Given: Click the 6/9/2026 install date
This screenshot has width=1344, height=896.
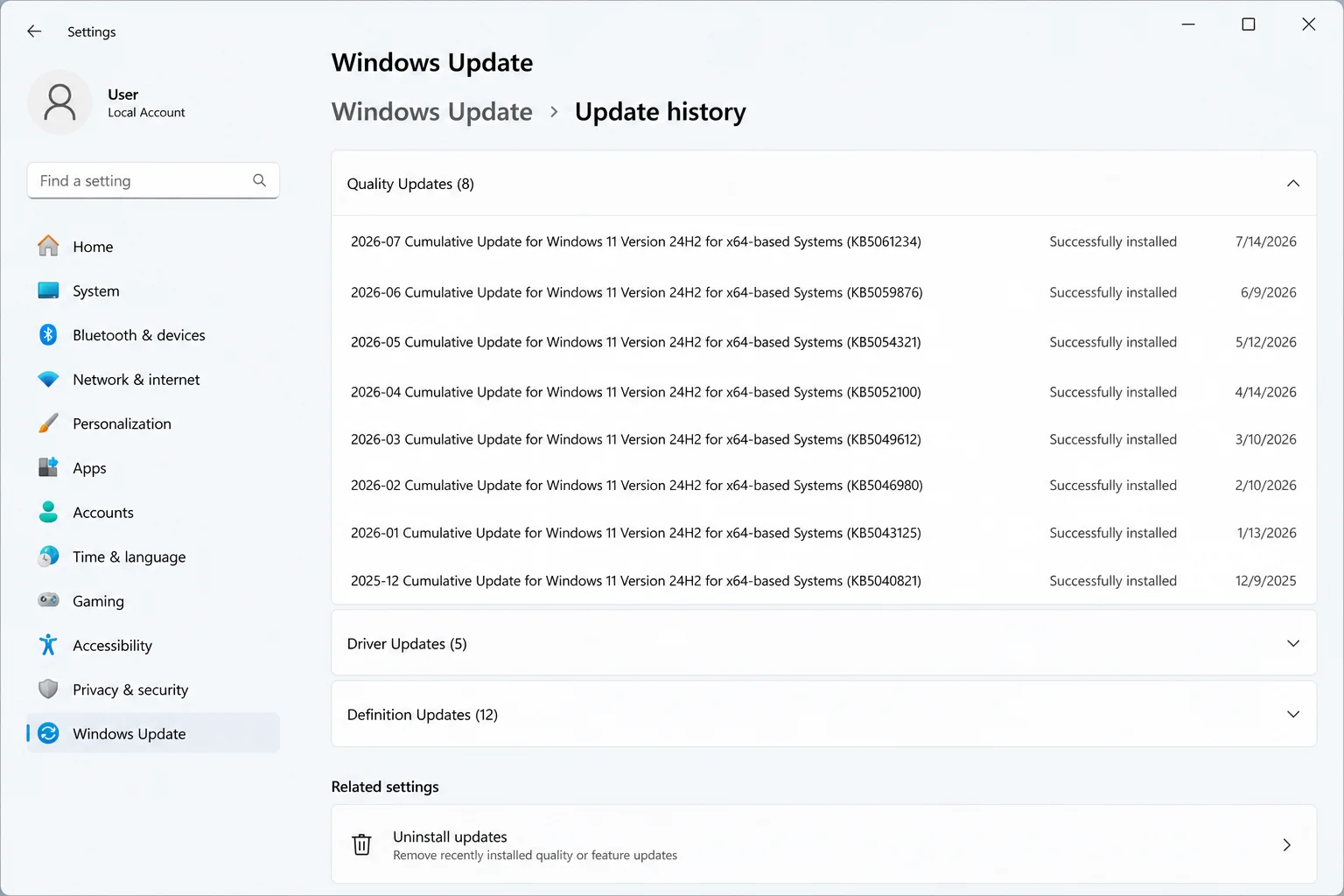Looking at the screenshot, I should tap(1268, 292).
